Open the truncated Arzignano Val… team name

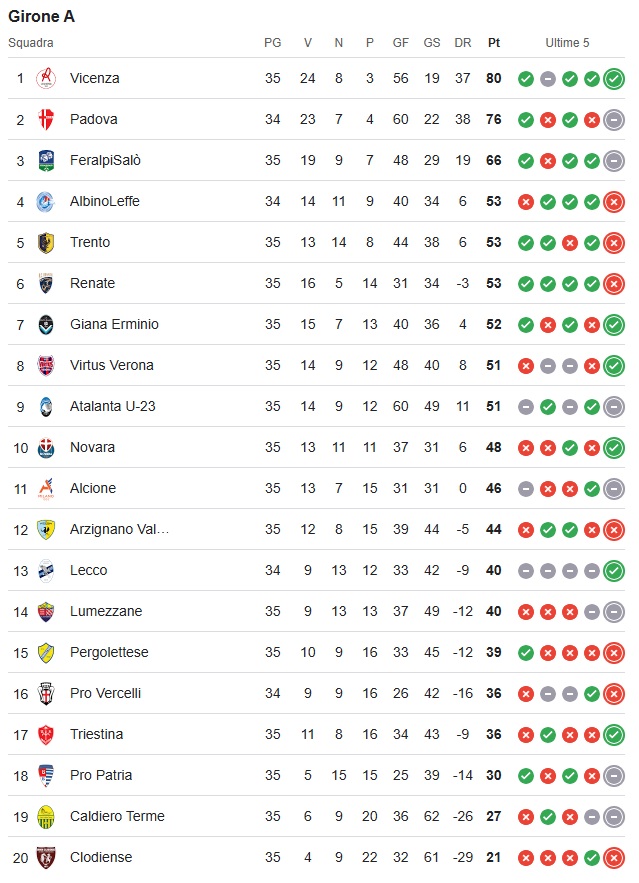pyautogui.click(x=119, y=529)
